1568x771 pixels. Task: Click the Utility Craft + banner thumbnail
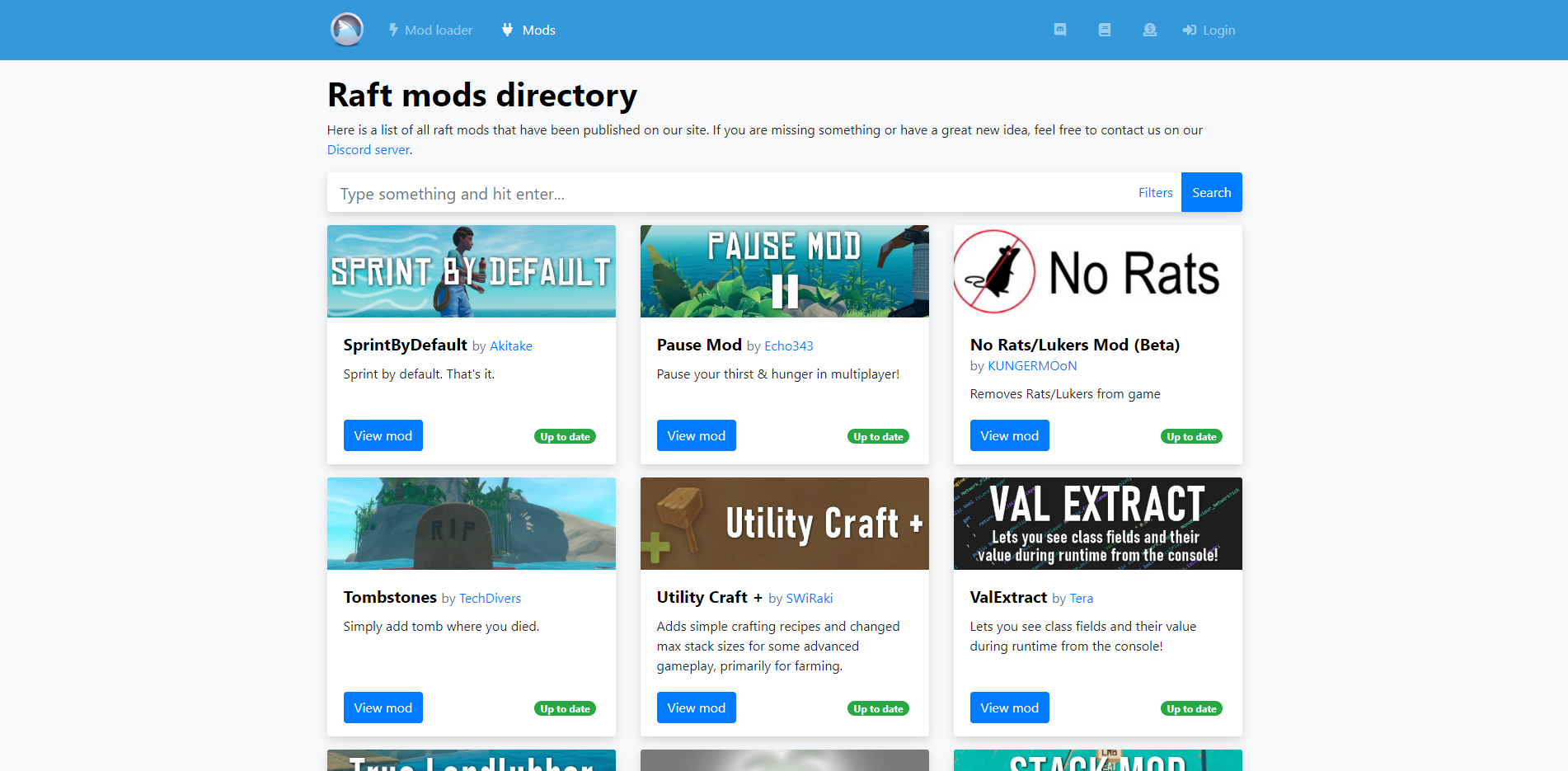tap(784, 524)
